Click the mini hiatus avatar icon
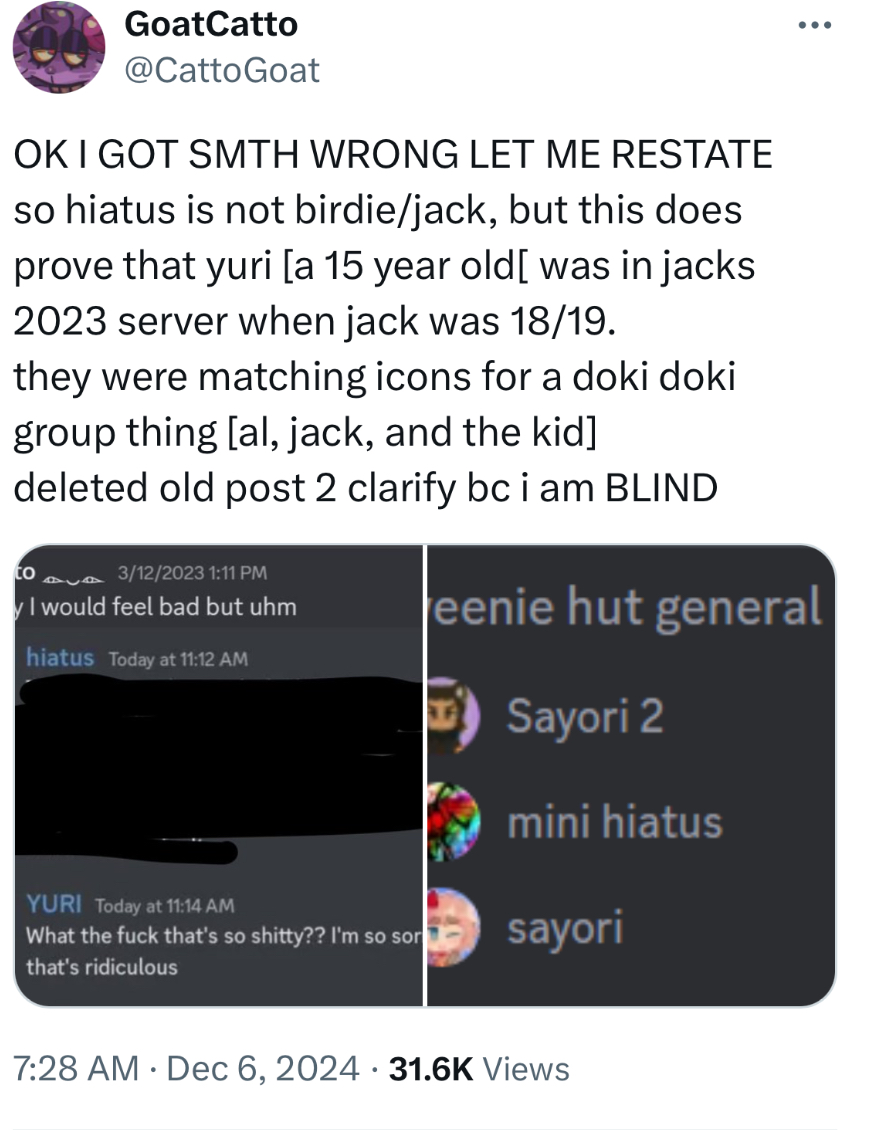Screen dimensions: 890x1130 pos(453,822)
